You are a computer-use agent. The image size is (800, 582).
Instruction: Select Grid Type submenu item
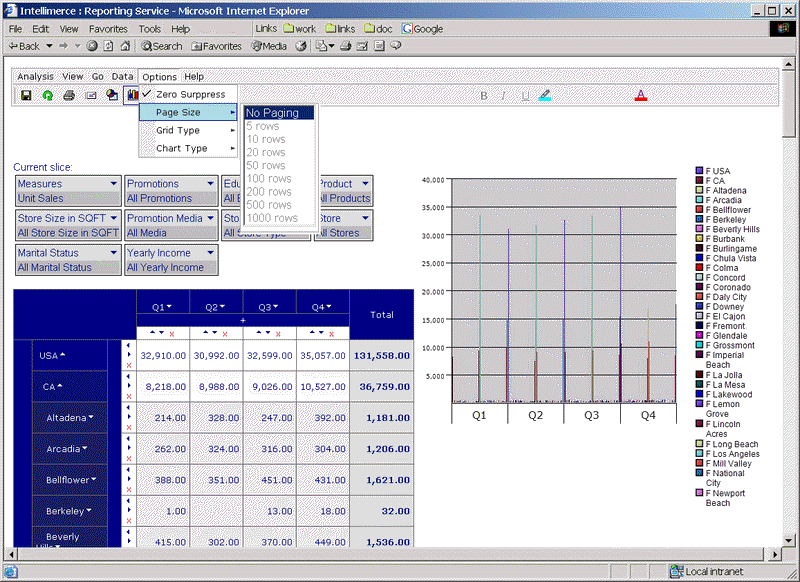pos(188,130)
